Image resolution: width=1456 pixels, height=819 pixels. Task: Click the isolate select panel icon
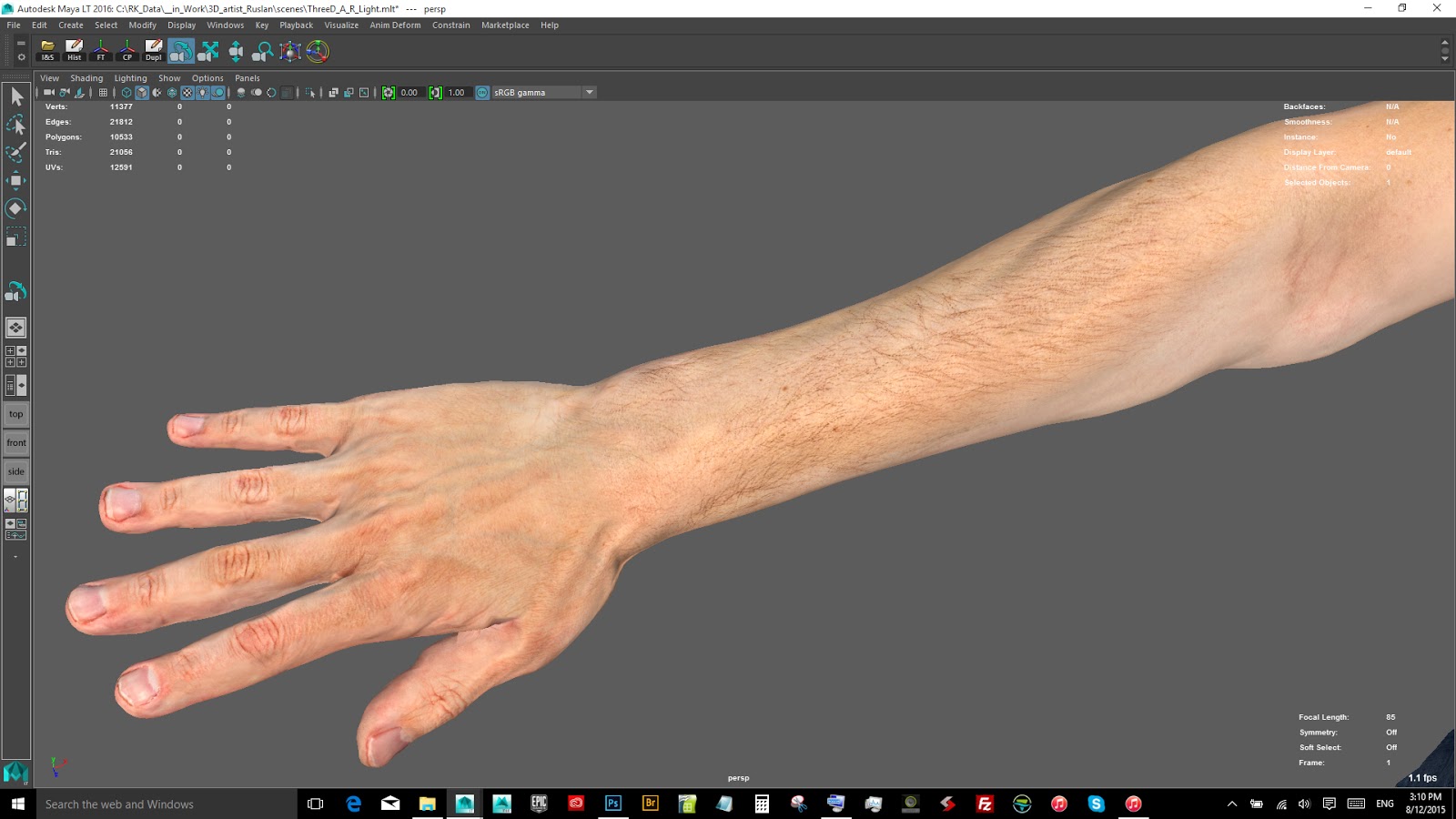pyautogui.click(x=310, y=93)
